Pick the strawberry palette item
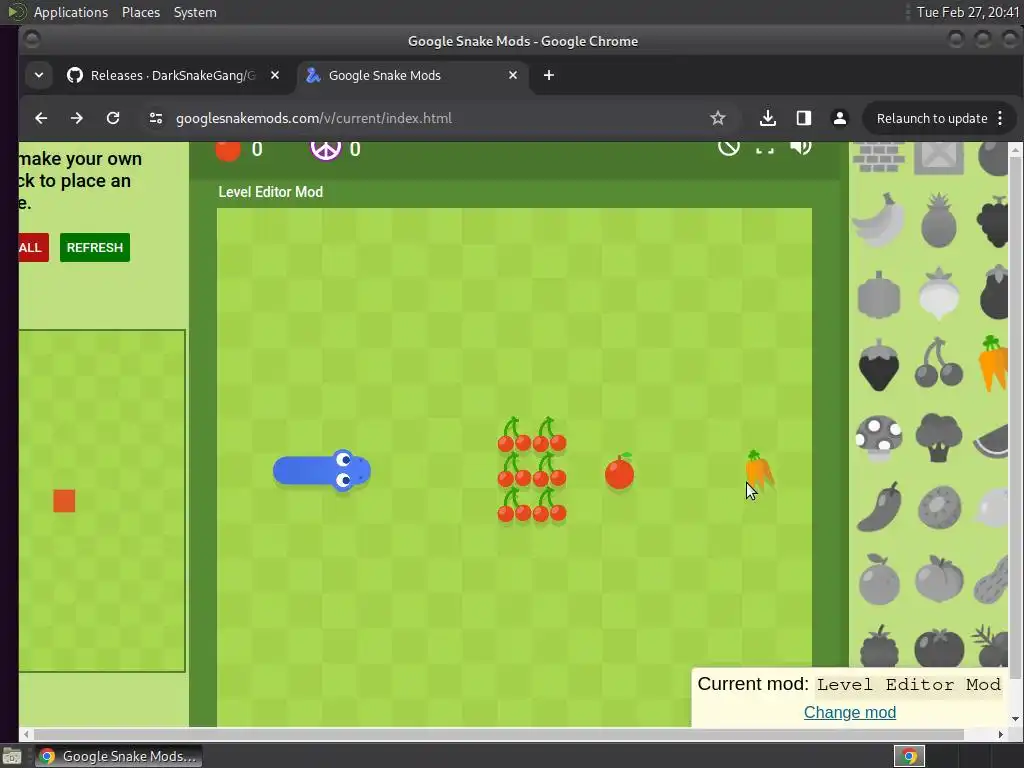The width and height of the screenshot is (1024, 768). [x=879, y=364]
